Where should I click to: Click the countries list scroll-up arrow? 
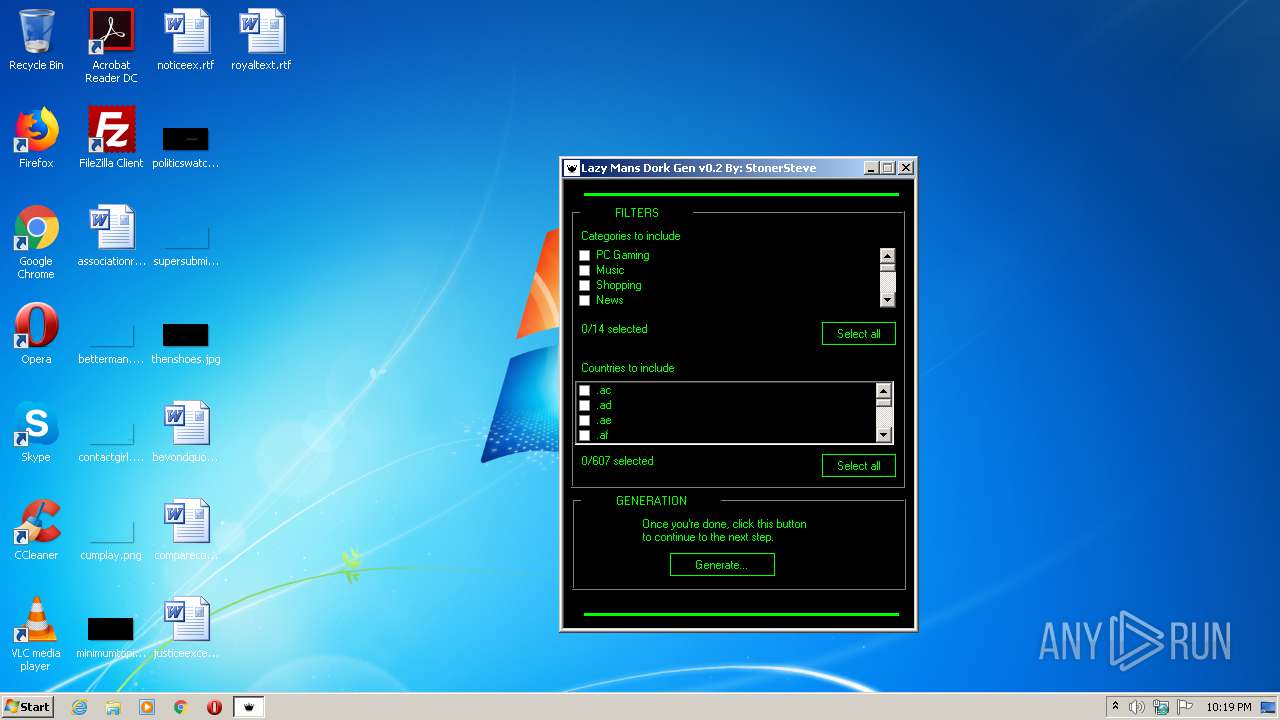point(883,391)
